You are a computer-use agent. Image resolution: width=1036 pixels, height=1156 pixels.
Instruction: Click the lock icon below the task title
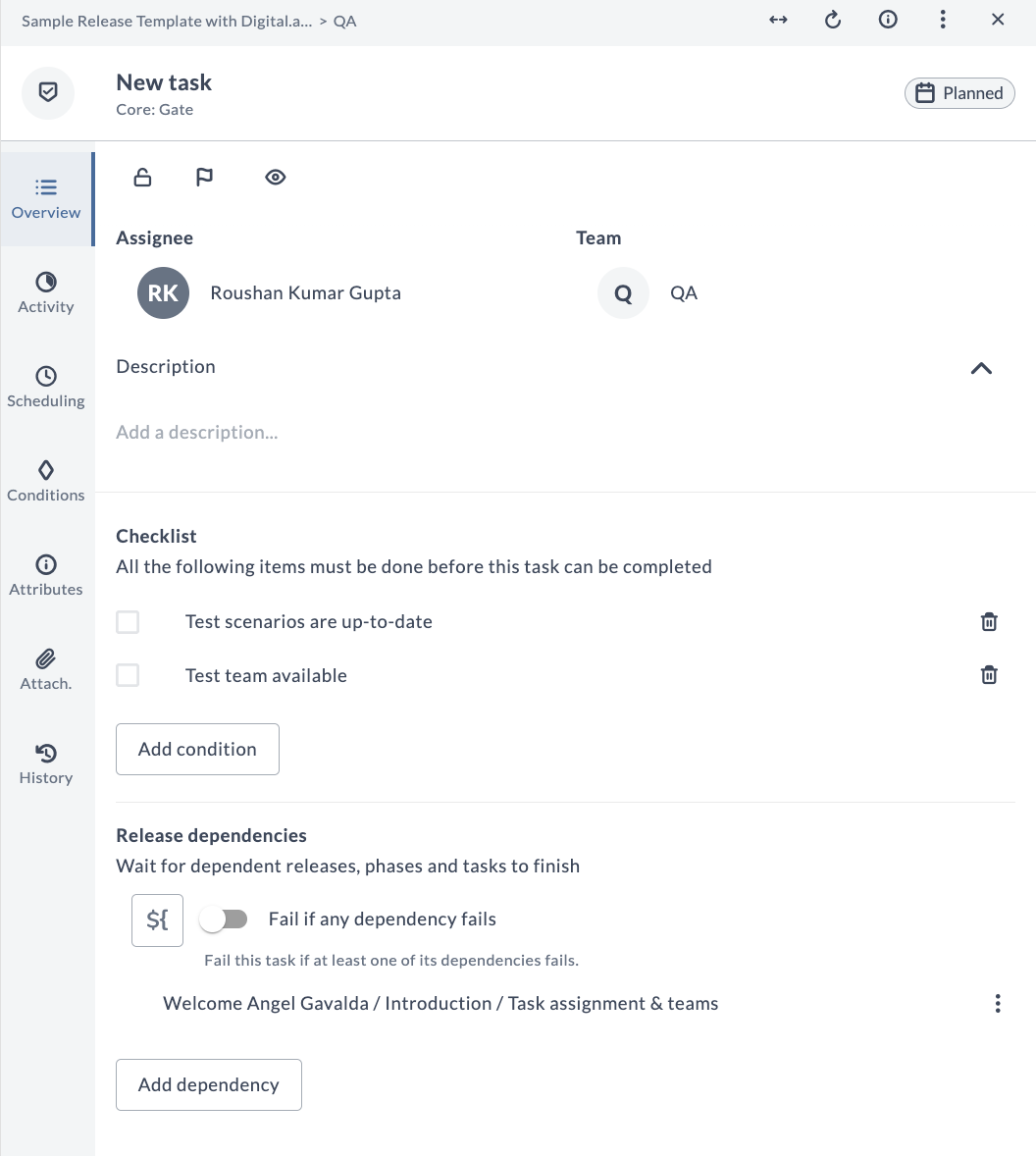[x=142, y=177]
